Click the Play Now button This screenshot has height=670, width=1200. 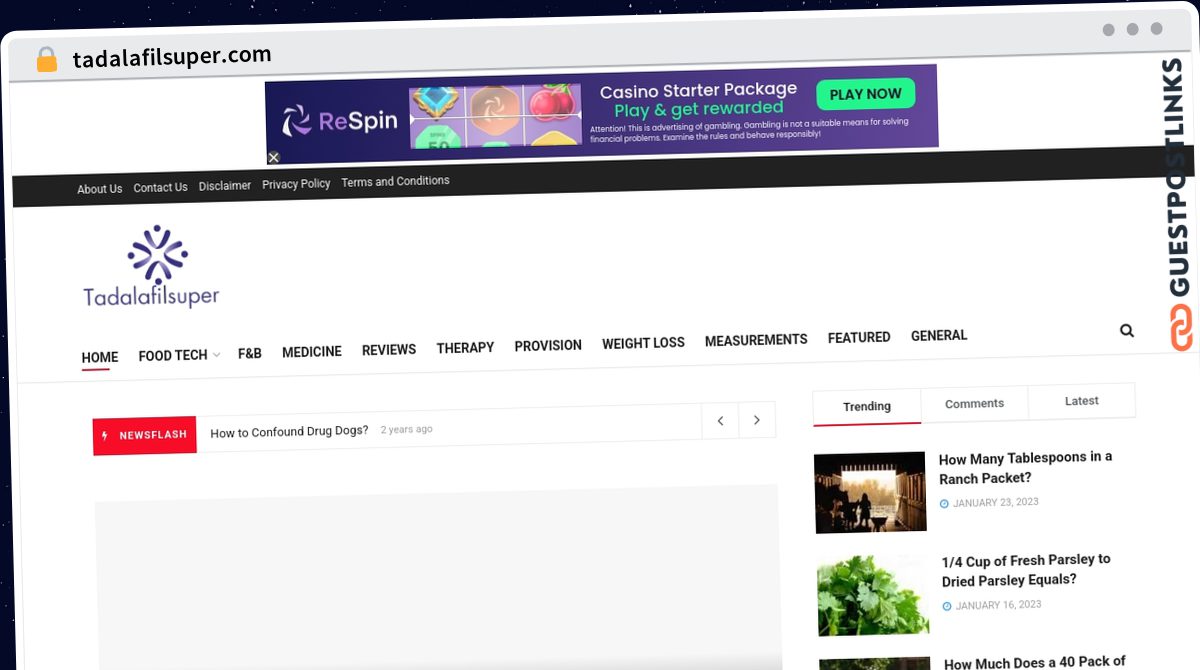coord(865,94)
